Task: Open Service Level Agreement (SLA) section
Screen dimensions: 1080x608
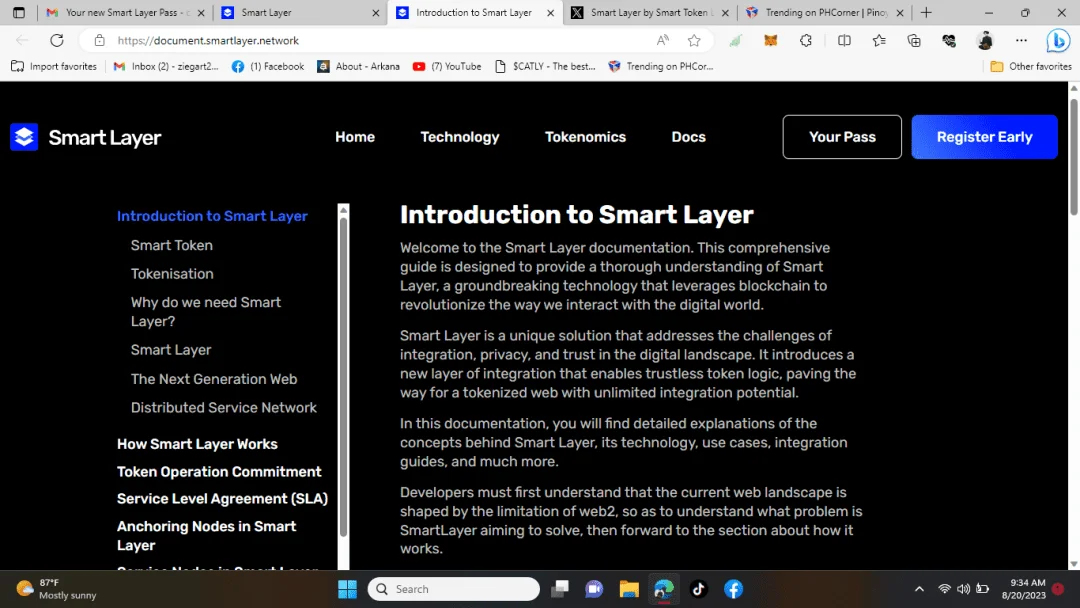Action: (222, 499)
